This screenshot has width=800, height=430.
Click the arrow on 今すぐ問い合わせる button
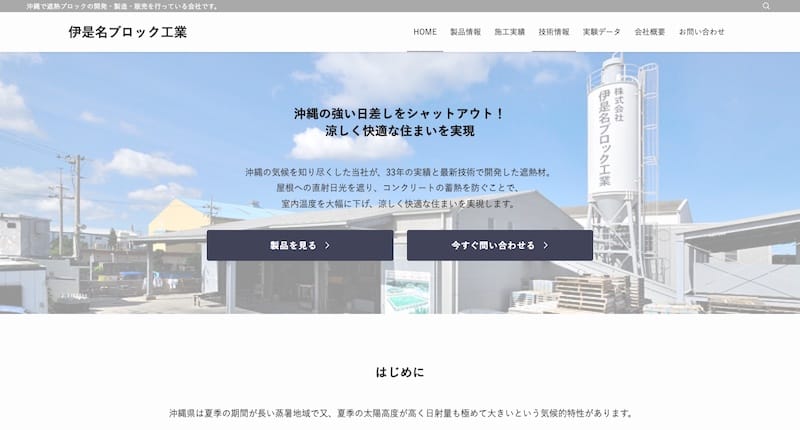546,245
